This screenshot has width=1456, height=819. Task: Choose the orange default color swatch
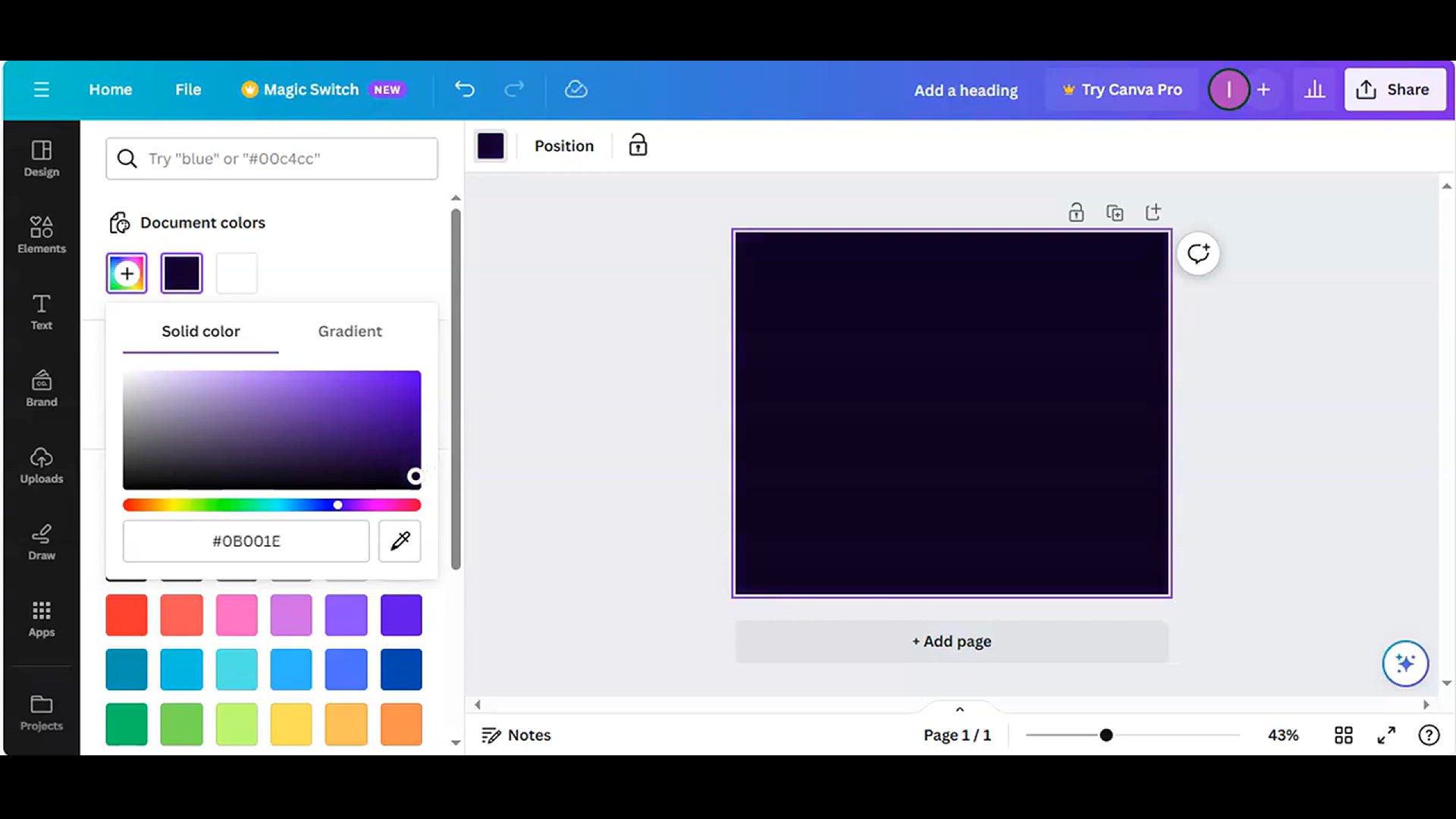coord(401,724)
